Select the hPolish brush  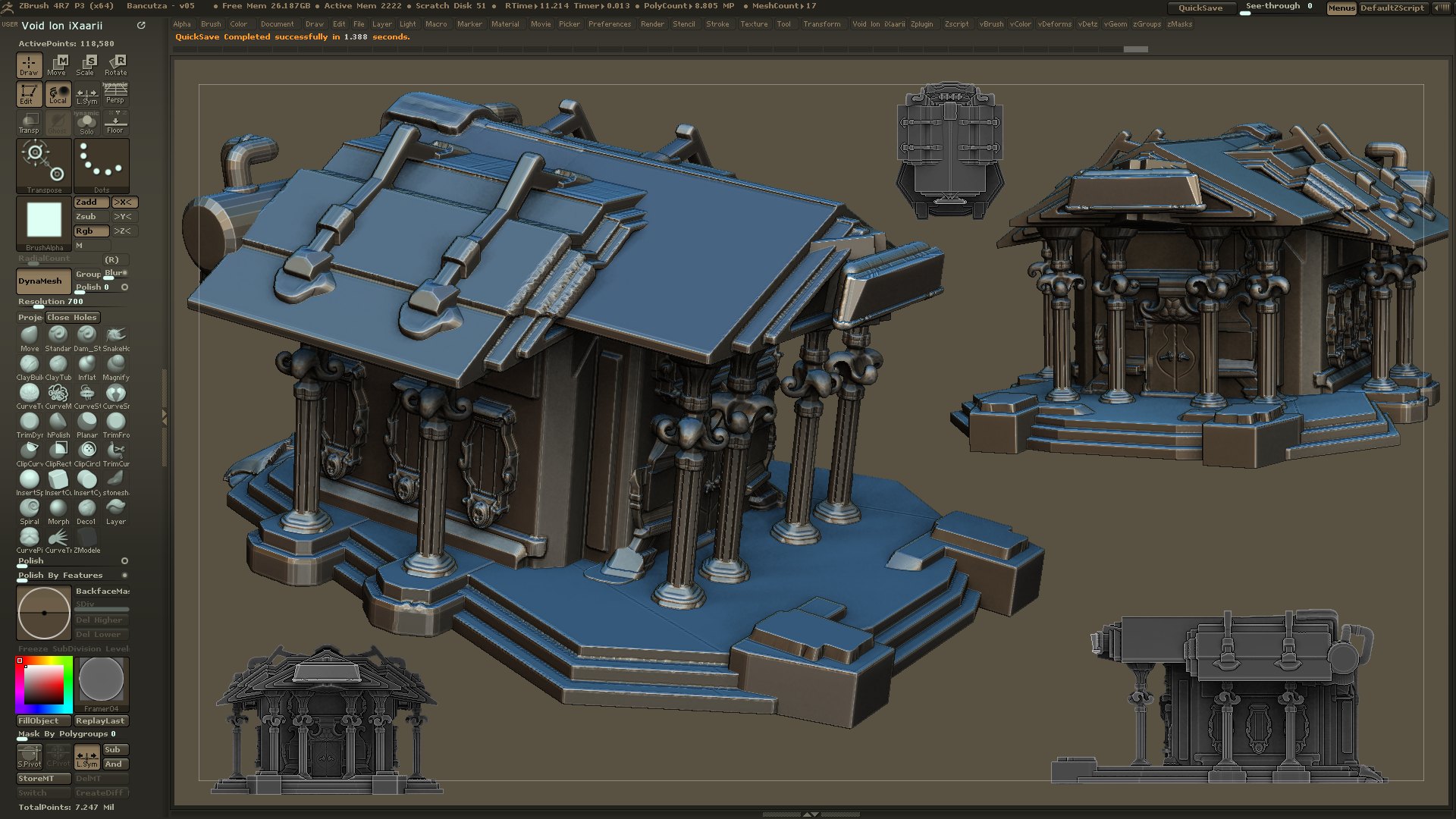click(x=58, y=422)
